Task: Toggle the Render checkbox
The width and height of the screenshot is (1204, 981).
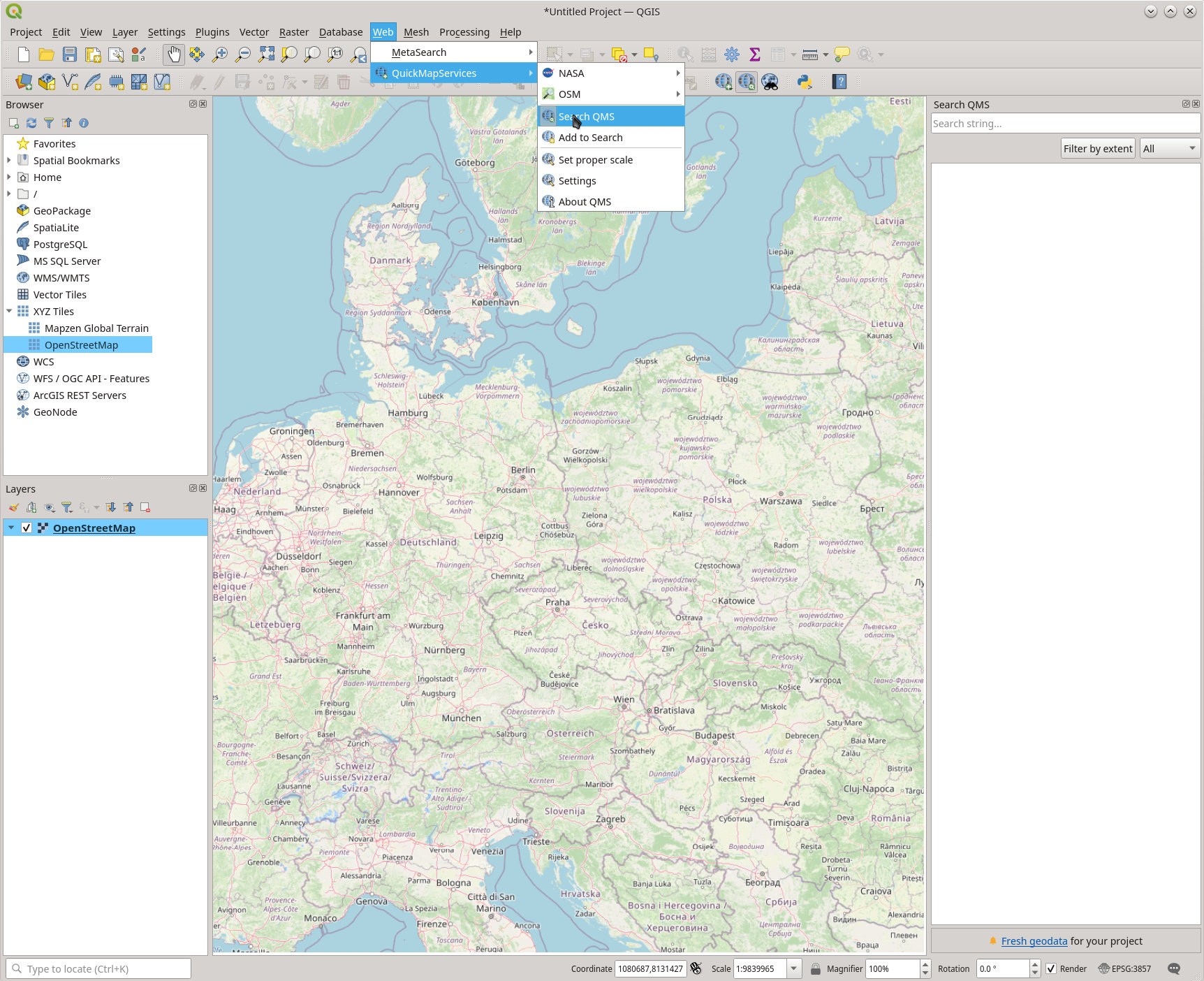Action: 1051,968
